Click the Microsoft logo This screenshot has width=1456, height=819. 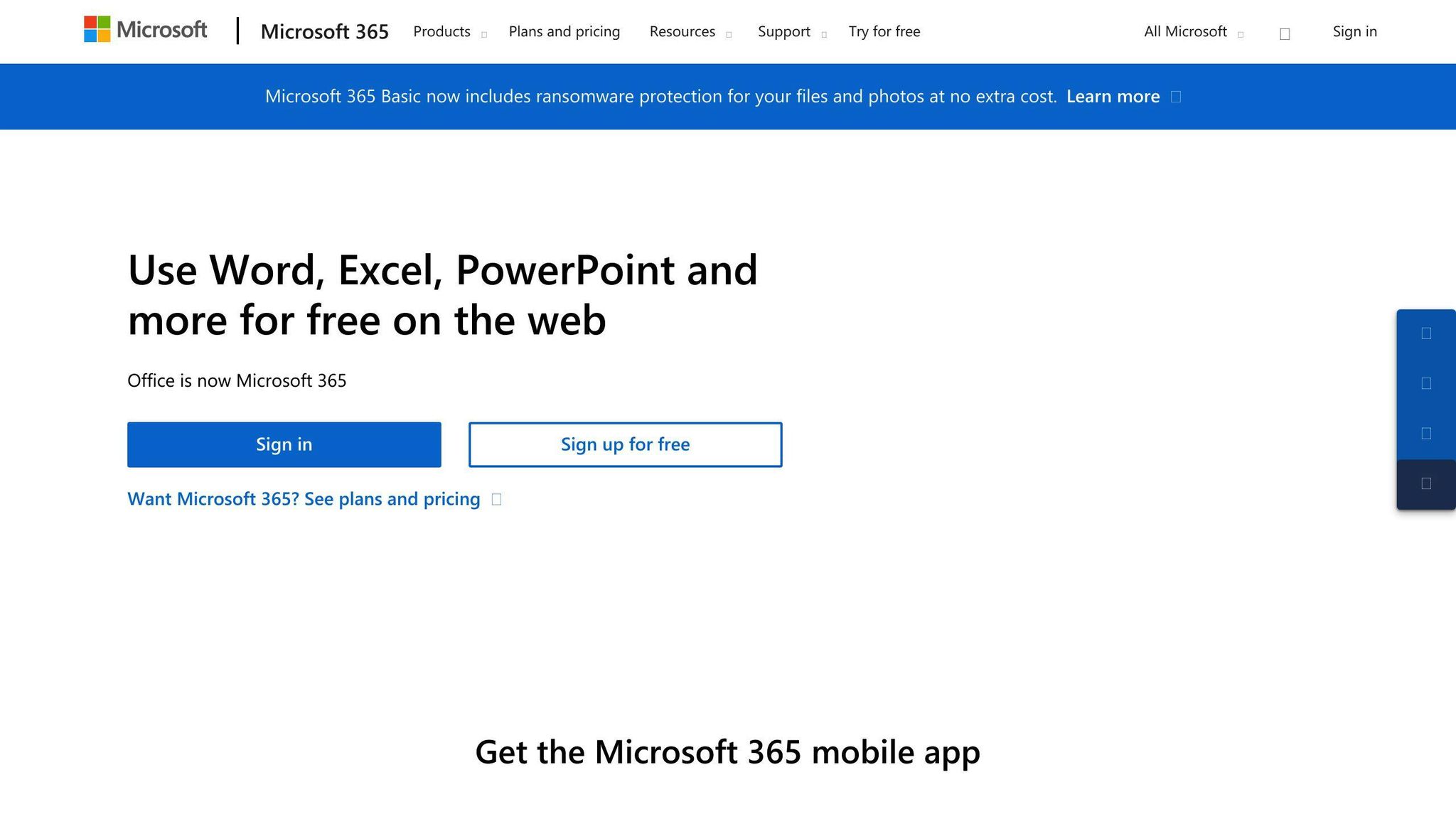(145, 31)
